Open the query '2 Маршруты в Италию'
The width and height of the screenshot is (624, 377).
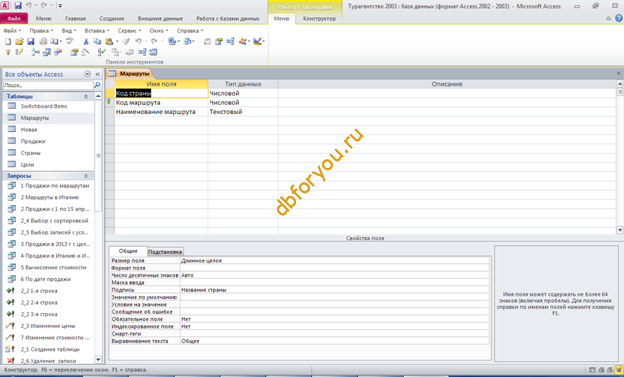pos(50,197)
